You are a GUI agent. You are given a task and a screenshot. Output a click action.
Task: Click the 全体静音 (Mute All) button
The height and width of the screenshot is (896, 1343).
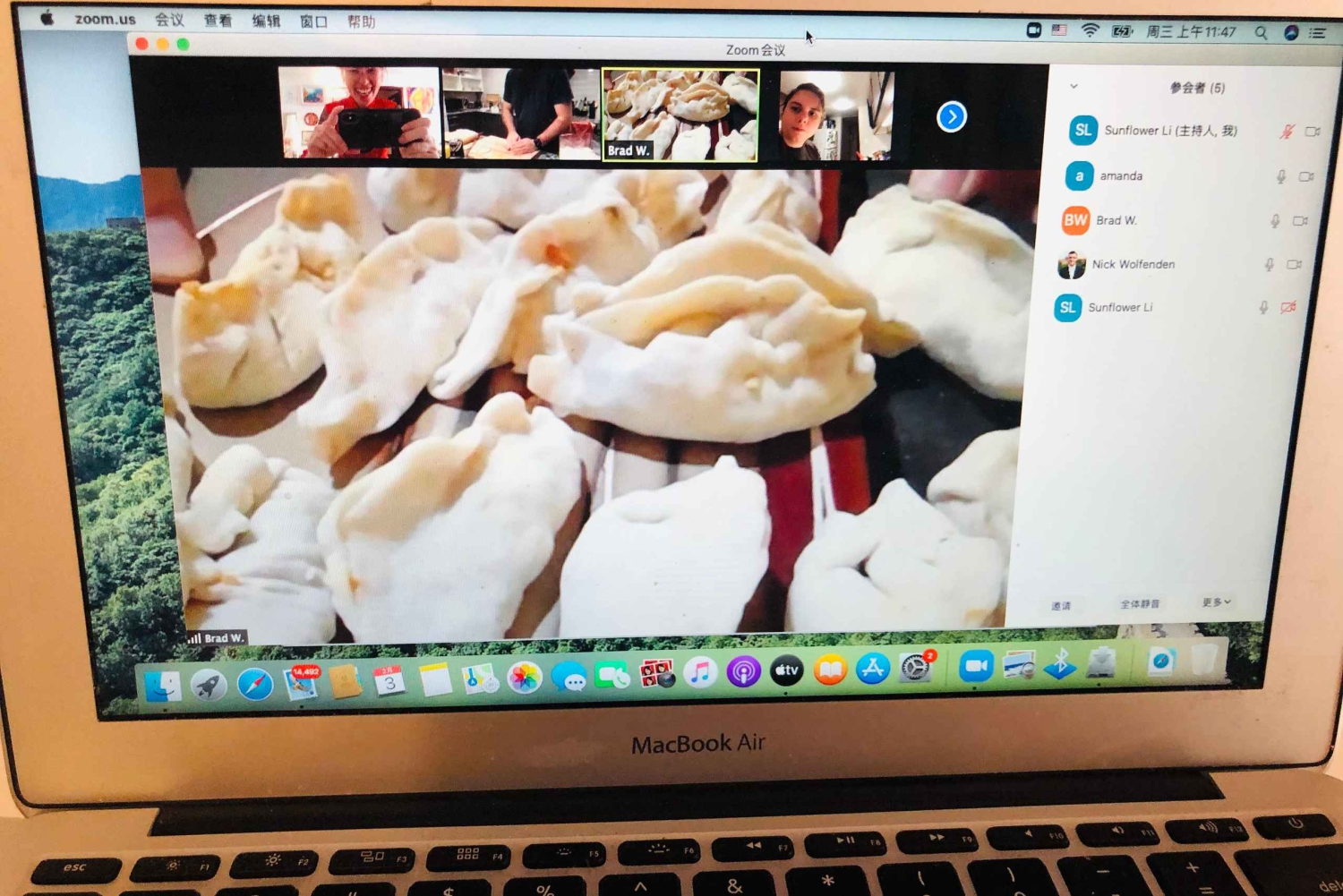point(1140,604)
